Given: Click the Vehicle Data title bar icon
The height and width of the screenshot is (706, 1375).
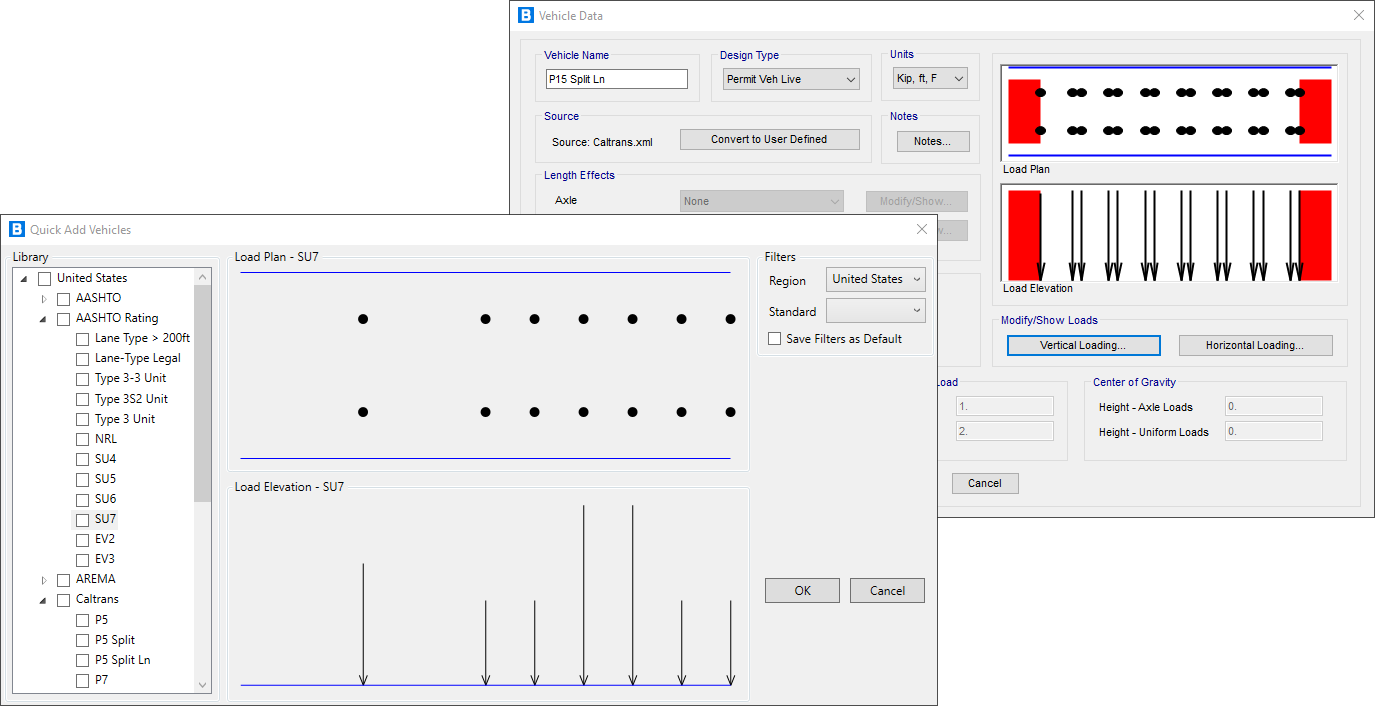Looking at the screenshot, I should click(526, 16).
